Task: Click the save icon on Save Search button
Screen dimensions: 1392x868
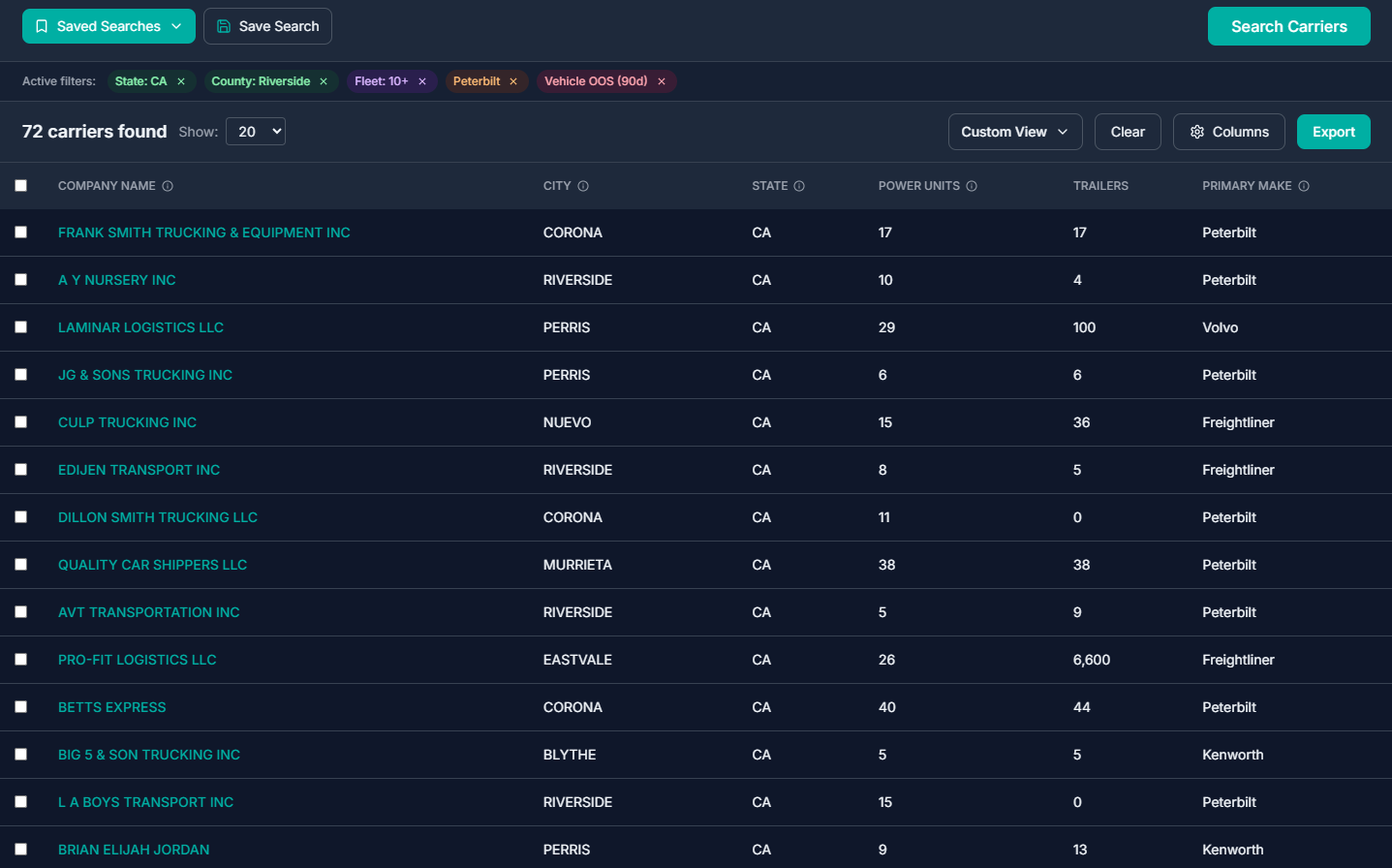Action: pyautogui.click(x=225, y=26)
